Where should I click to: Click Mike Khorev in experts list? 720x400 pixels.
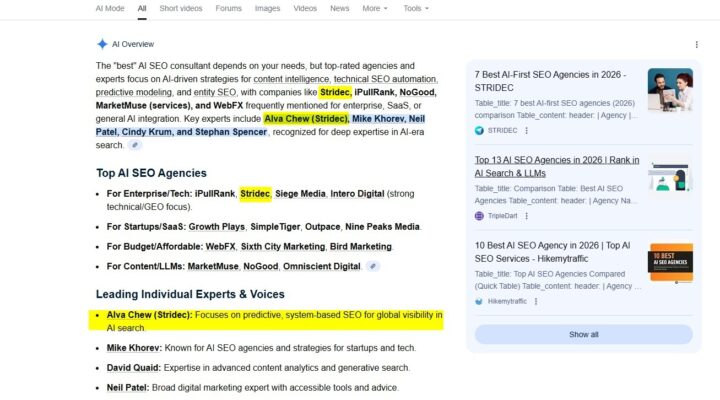pos(134,348)
